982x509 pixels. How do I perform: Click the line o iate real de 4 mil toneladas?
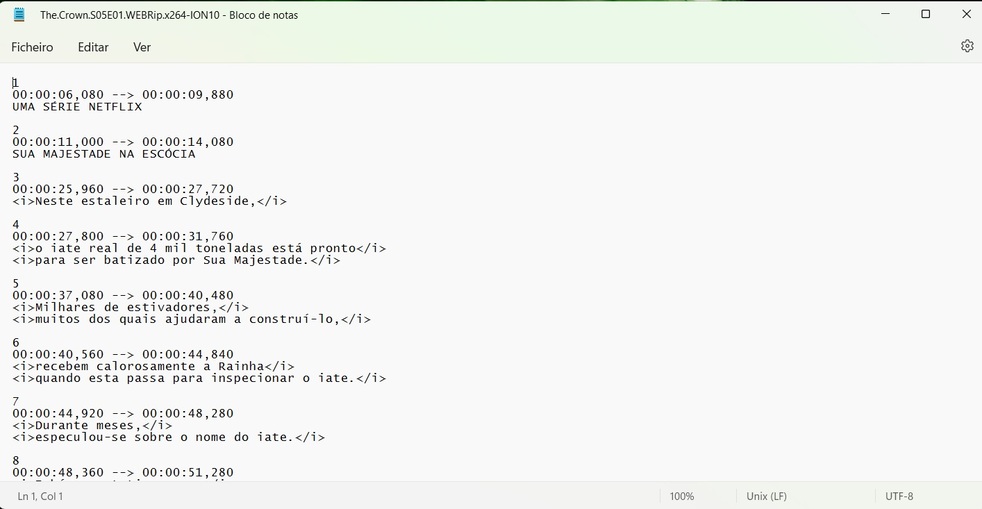199,248
